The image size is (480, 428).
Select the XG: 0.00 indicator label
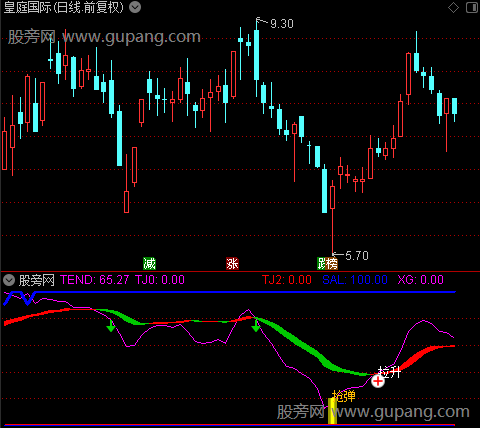(421, 280)
